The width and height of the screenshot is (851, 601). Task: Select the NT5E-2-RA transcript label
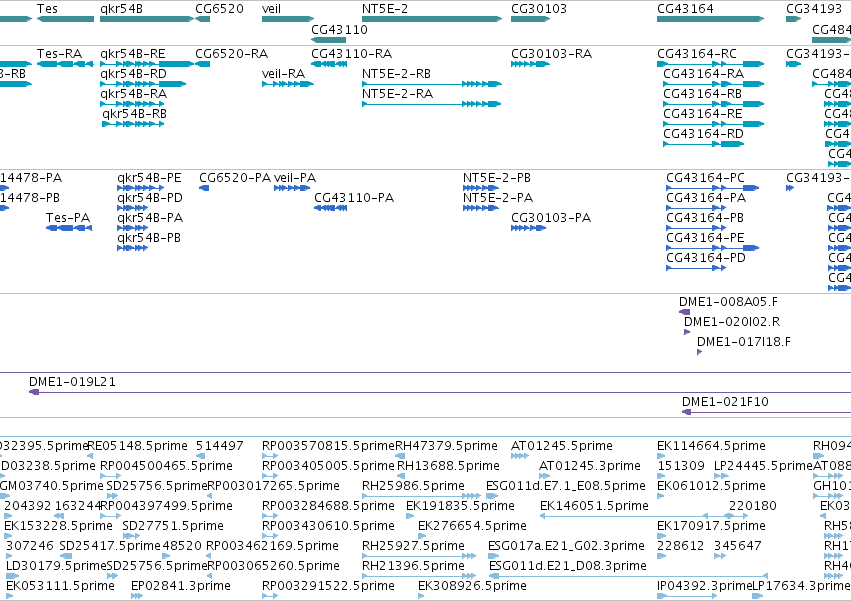coord(397,94)
